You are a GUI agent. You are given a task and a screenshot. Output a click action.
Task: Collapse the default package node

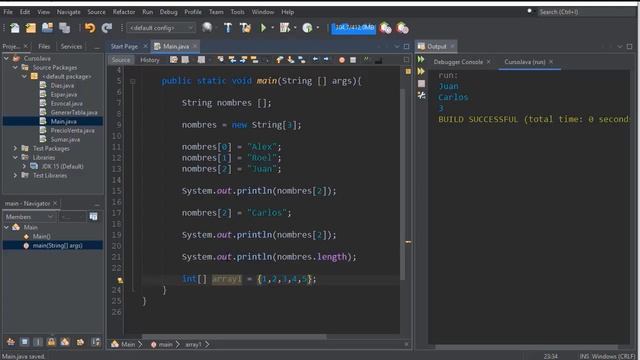click(24, 76)
